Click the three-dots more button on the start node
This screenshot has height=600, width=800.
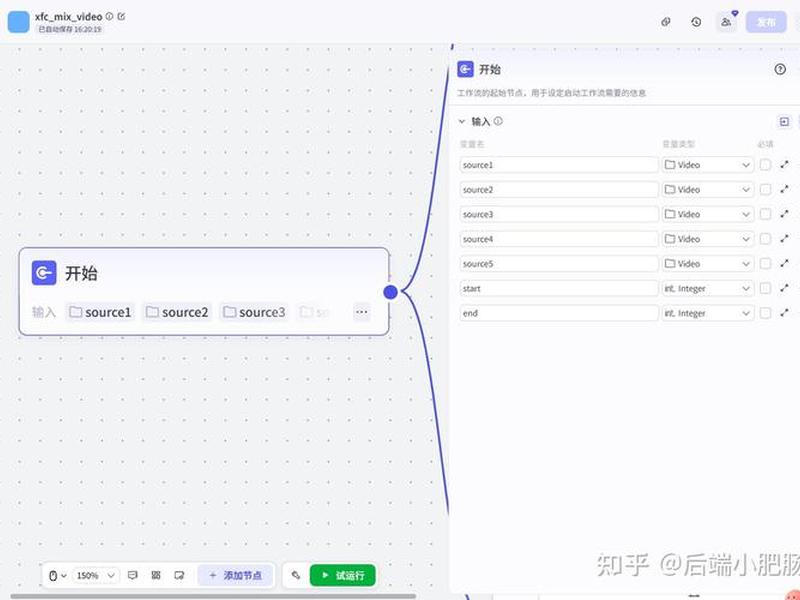[x=362, y=312]
